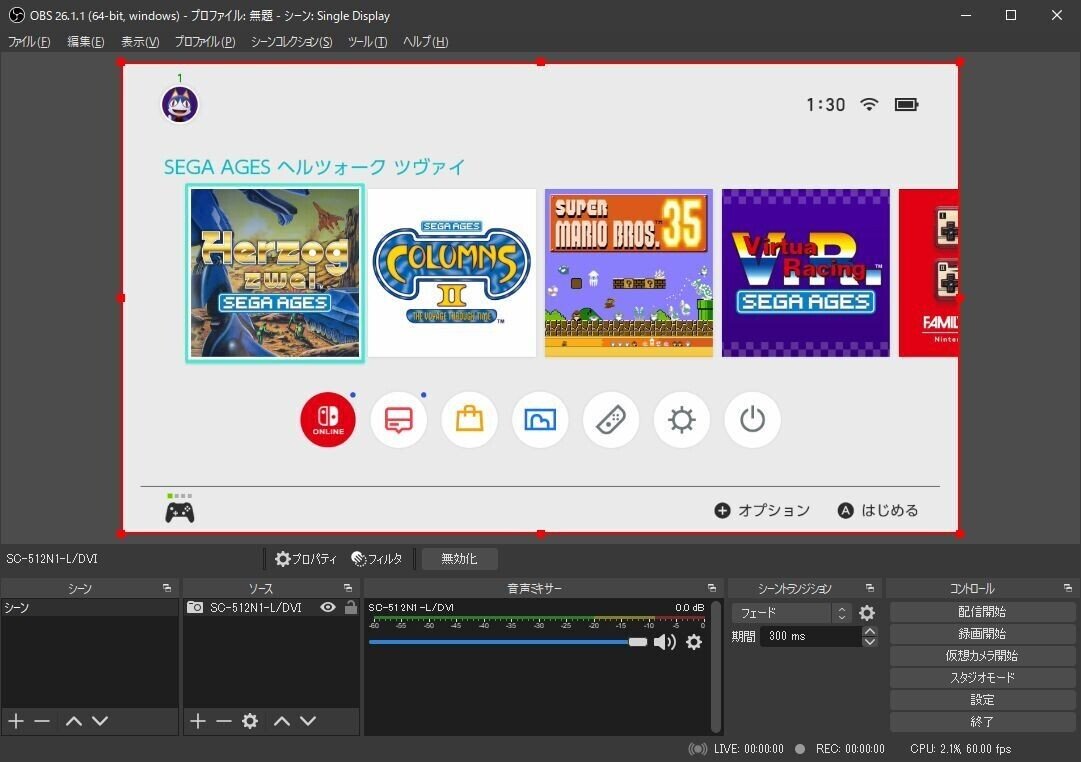Click 配信開始 to start streaming
Screen dimensions: 1081x762
coord(982,612)
